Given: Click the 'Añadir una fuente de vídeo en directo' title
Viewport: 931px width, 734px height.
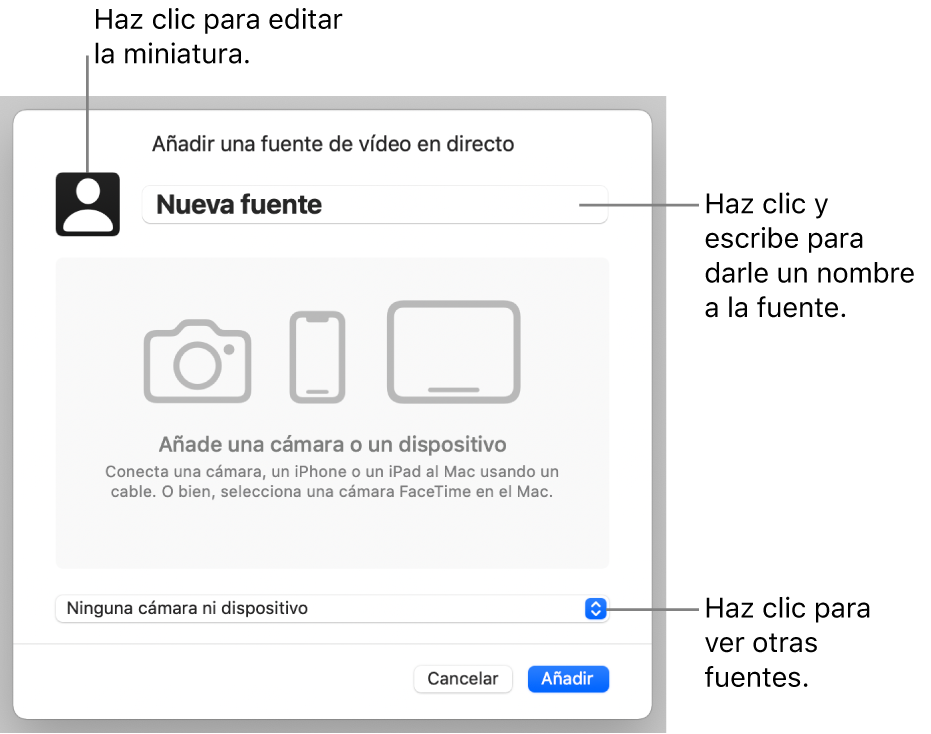Looking at the screenshot, I should tap(333, 144).
